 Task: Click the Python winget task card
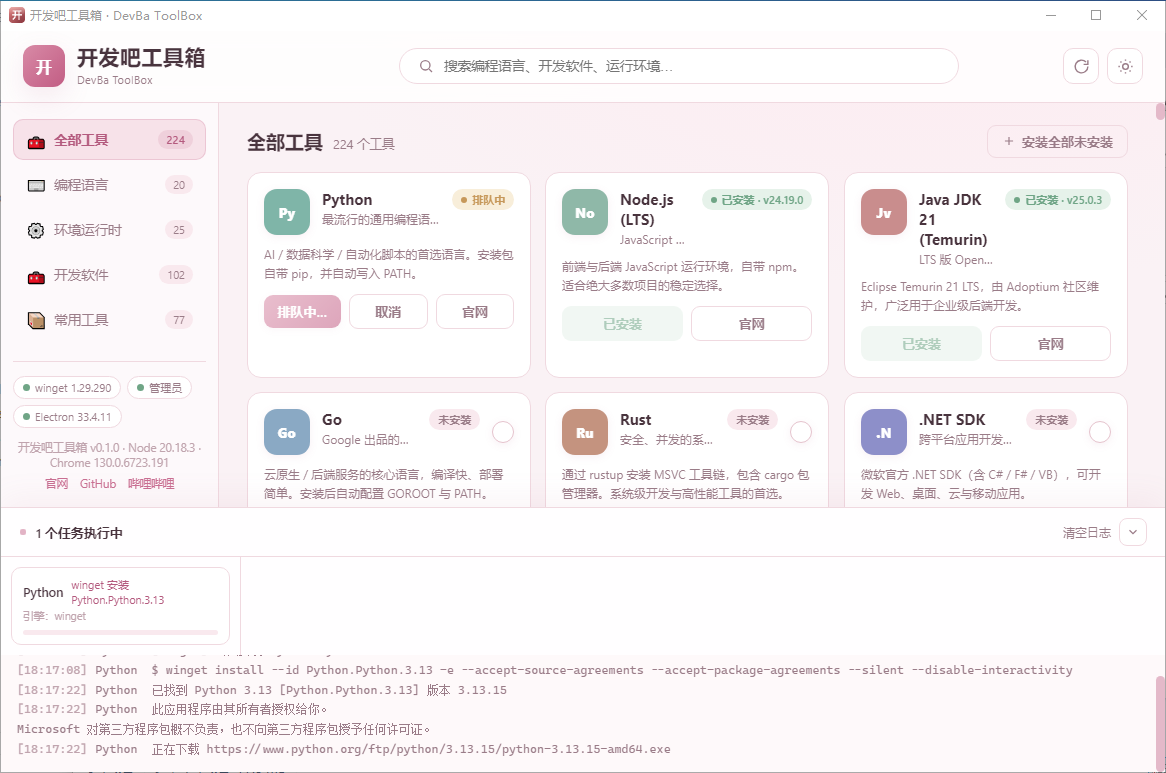(x=120, y=606)
